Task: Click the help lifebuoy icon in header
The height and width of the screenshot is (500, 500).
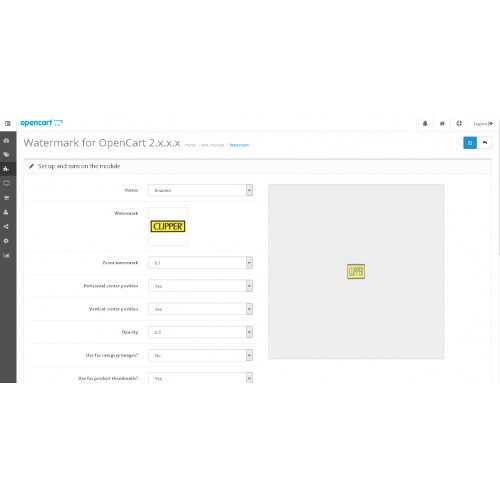Action: (459, 123)
